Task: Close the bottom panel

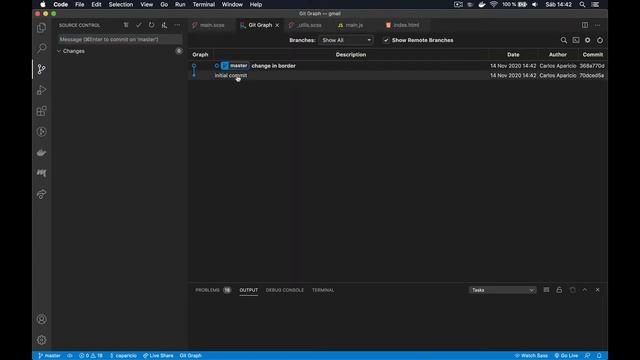Action: pyautogui.click(x=598, y=290)
